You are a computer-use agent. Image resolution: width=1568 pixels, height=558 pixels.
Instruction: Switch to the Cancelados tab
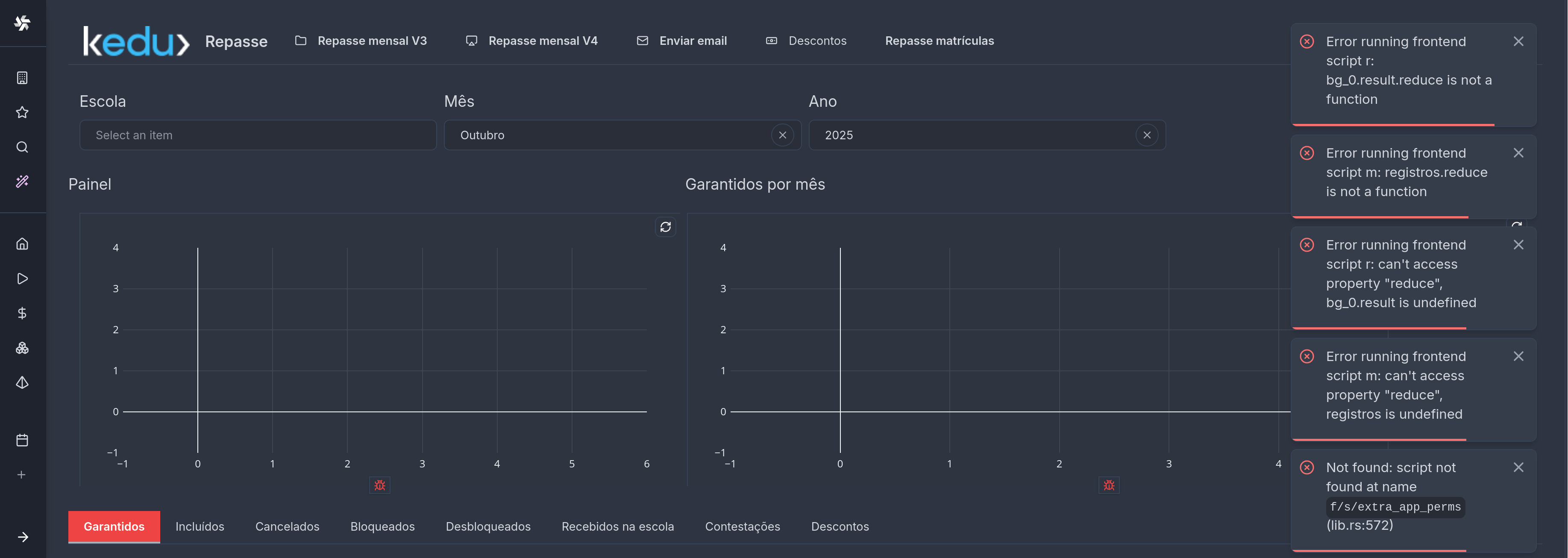pos(287,526)
